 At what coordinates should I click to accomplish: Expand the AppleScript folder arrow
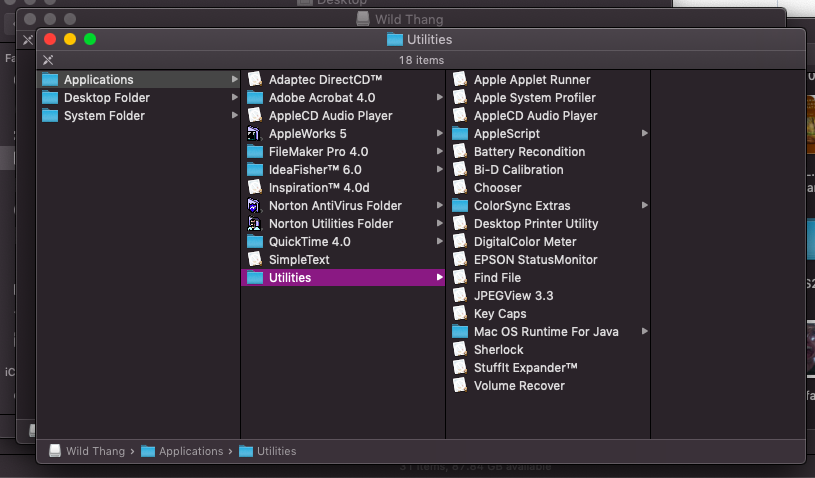[645, 134]
